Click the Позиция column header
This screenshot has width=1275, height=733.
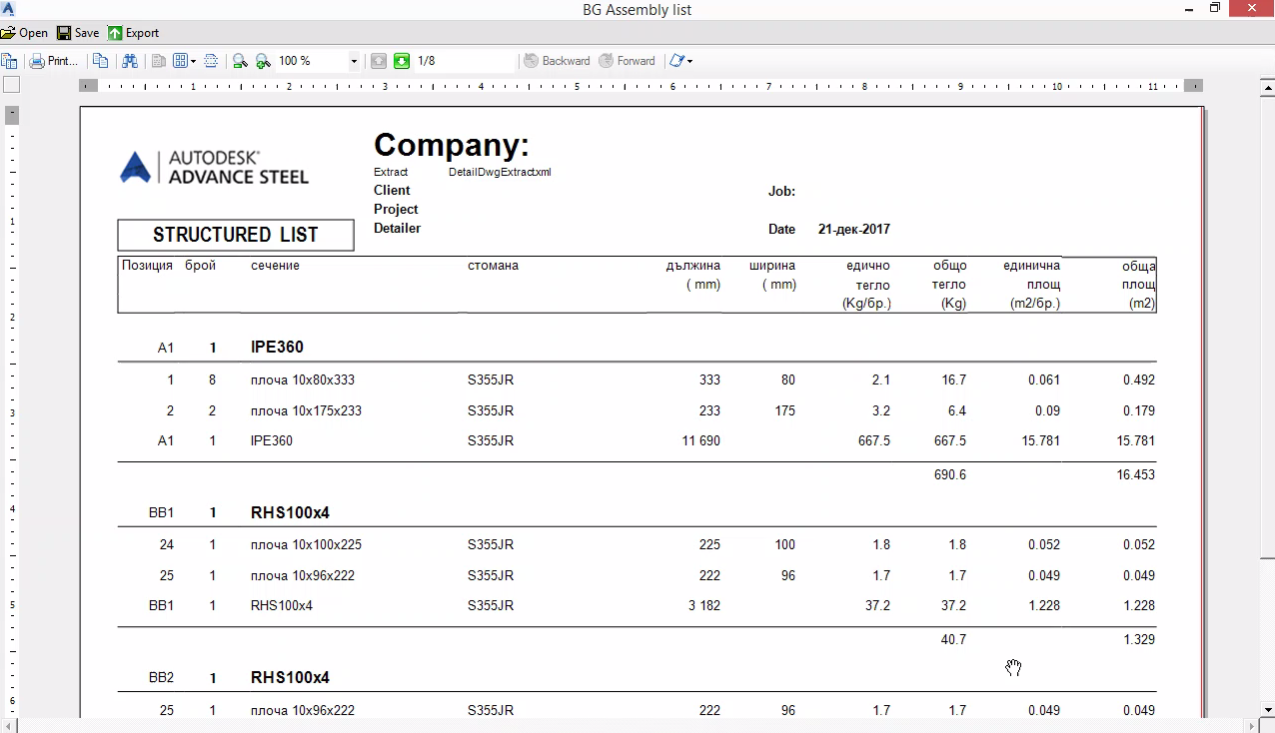coord(147,266)
